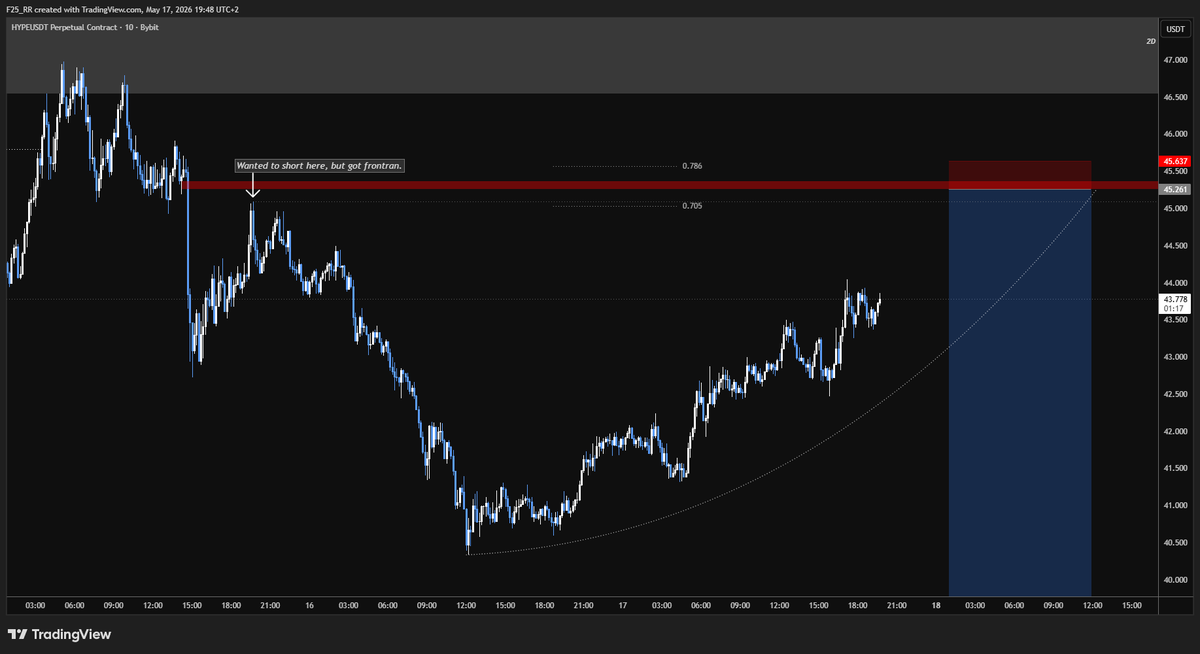Screen dimensions: 1200x654
Task: Click the 17 date marker on the time axis
Action: (623, 605)
